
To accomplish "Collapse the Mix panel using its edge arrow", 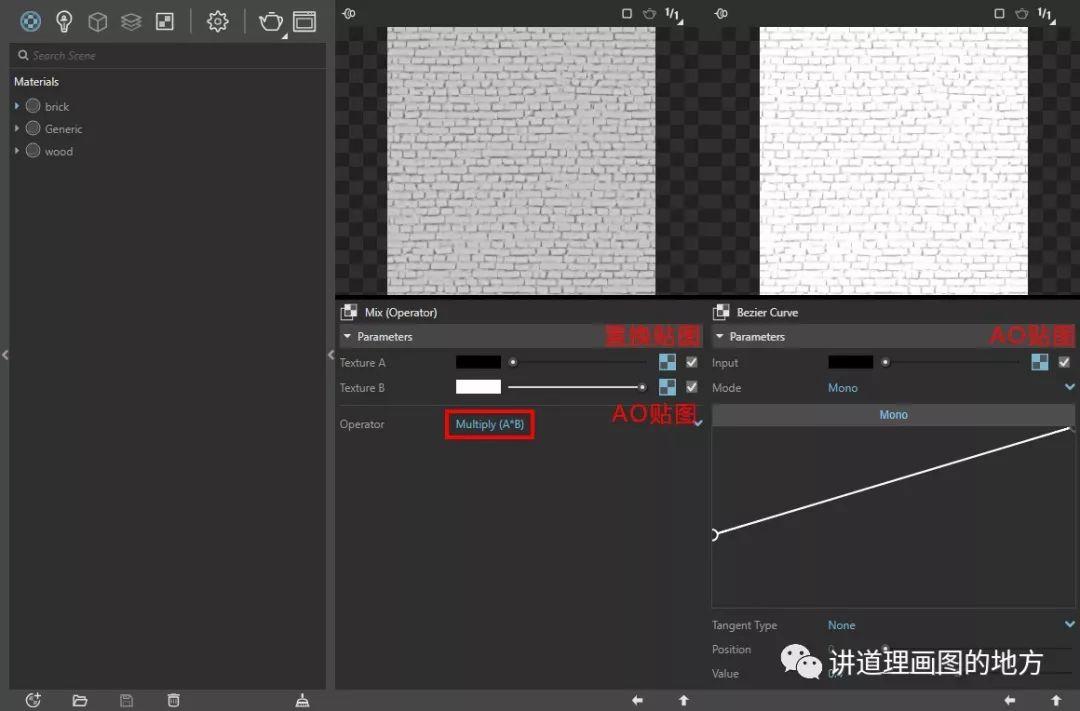I will click(x=331, y=355).
